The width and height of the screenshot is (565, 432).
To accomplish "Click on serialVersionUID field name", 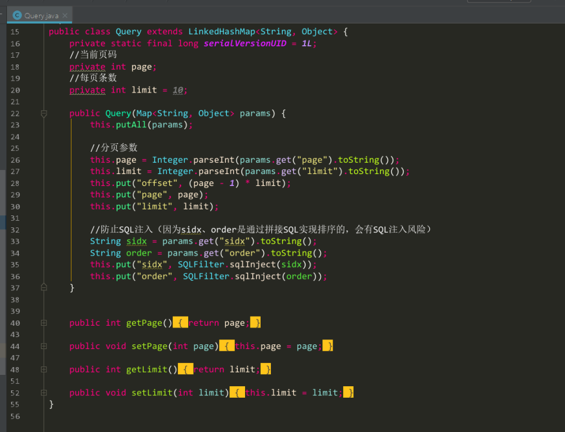I will coord(245,43).
